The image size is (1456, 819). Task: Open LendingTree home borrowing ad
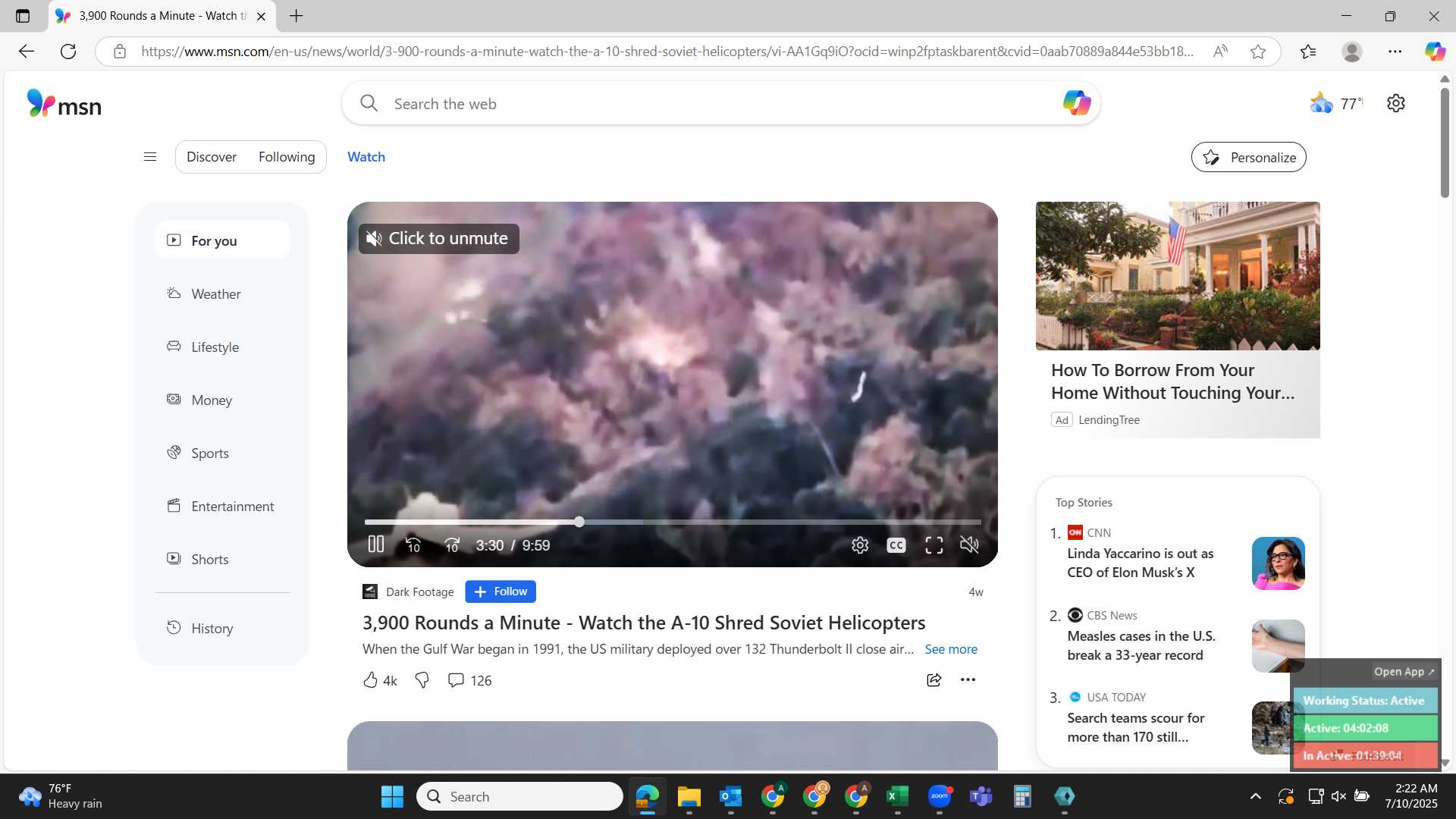1178,319
